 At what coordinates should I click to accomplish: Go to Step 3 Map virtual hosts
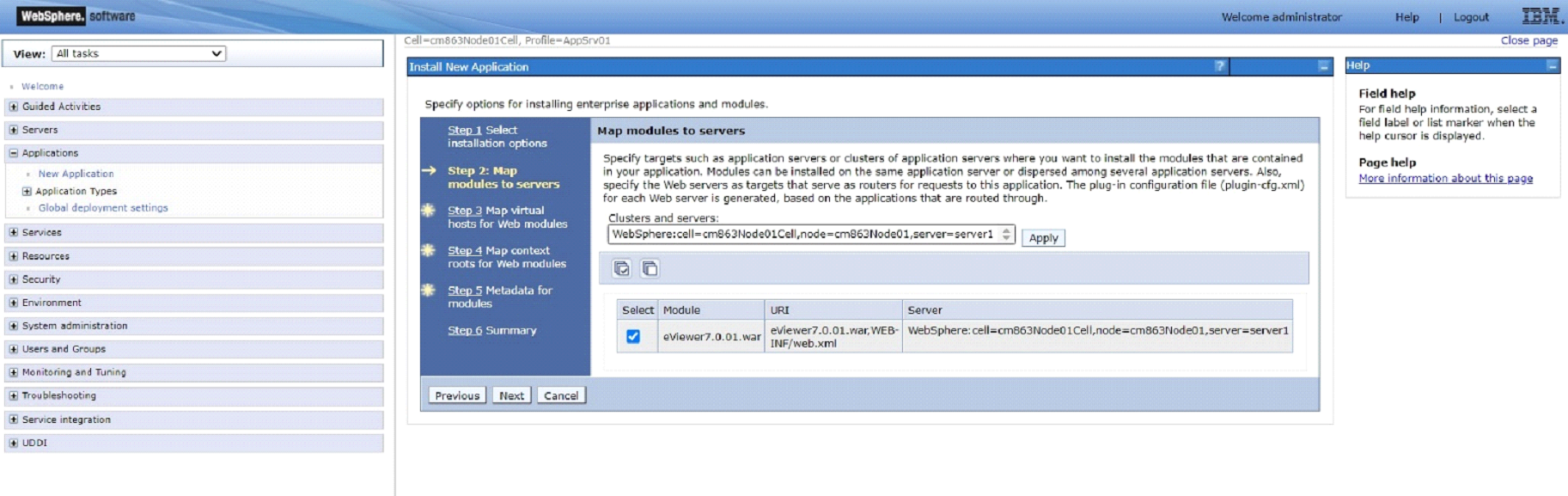pos(465,211)
